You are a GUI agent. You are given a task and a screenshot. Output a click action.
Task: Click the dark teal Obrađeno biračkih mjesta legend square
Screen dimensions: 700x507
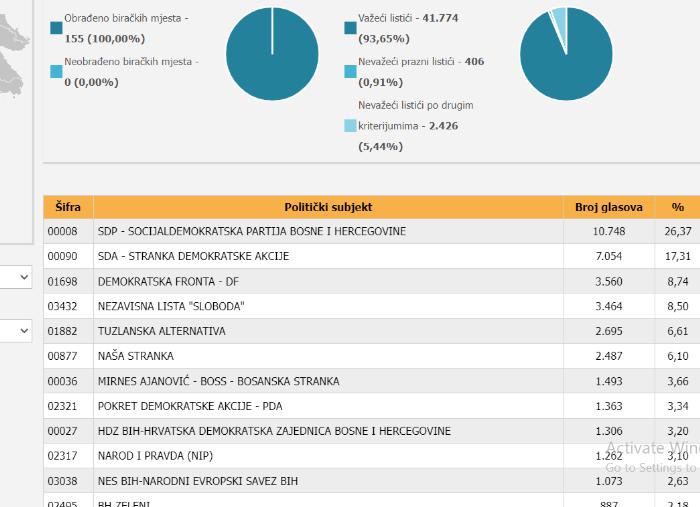point(56,28)
